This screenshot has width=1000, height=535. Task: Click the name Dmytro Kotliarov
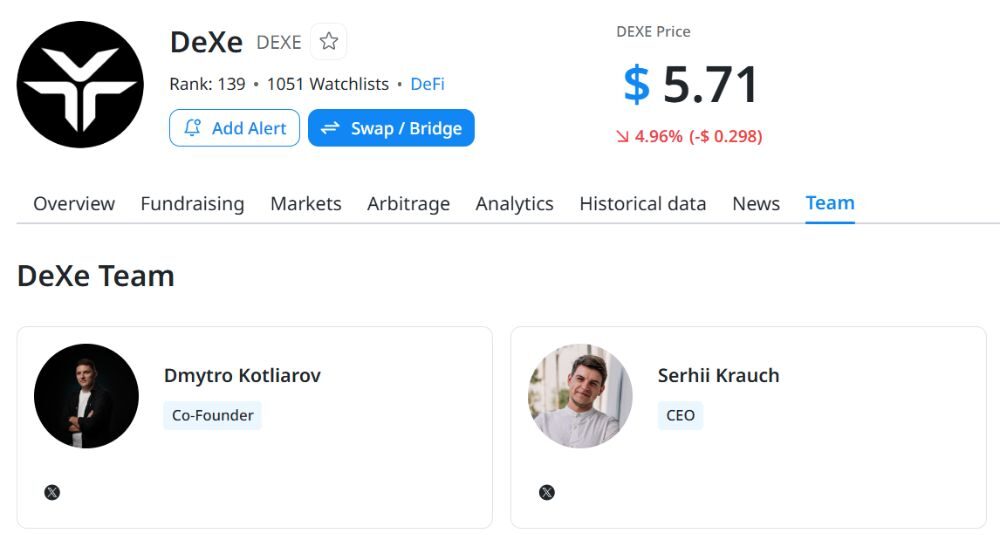click(x=242, y=376)
